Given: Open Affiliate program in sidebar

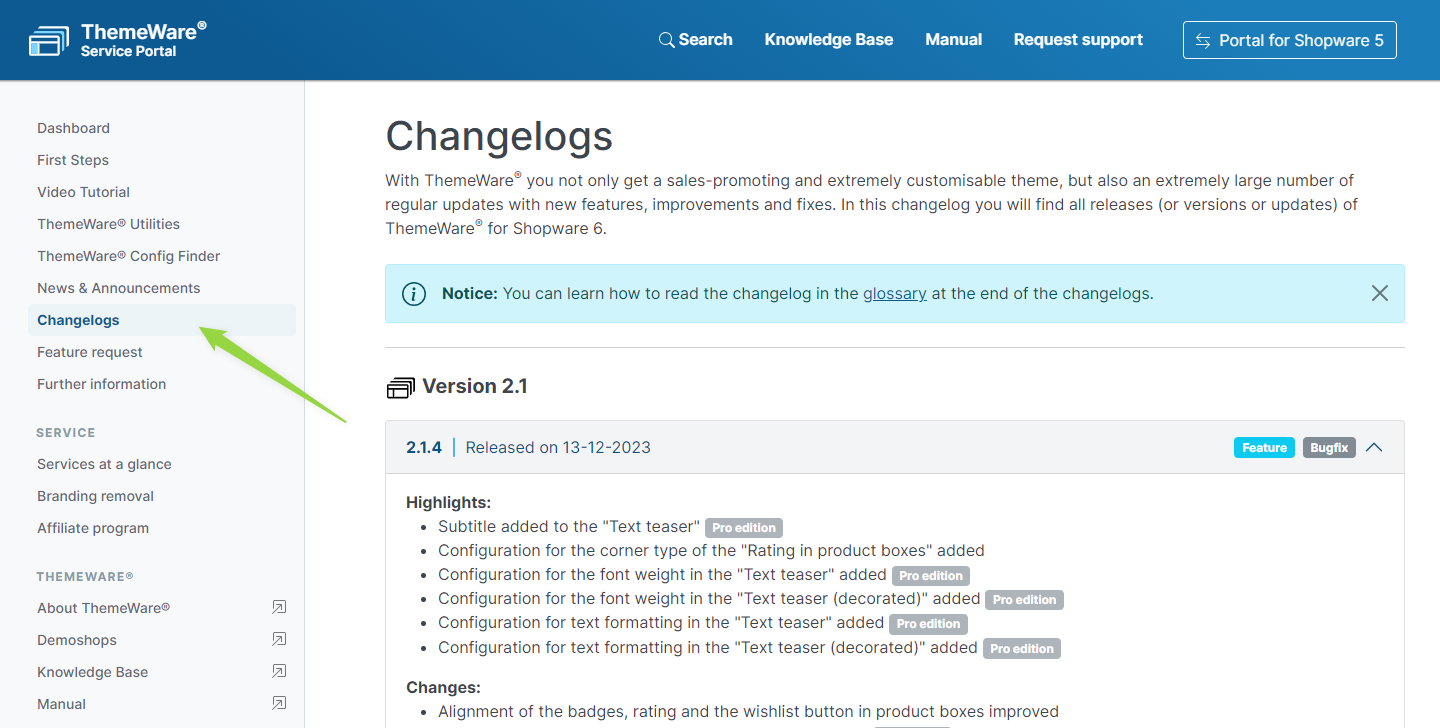Looking at the screenshot, I should click(x=93, y=528).
